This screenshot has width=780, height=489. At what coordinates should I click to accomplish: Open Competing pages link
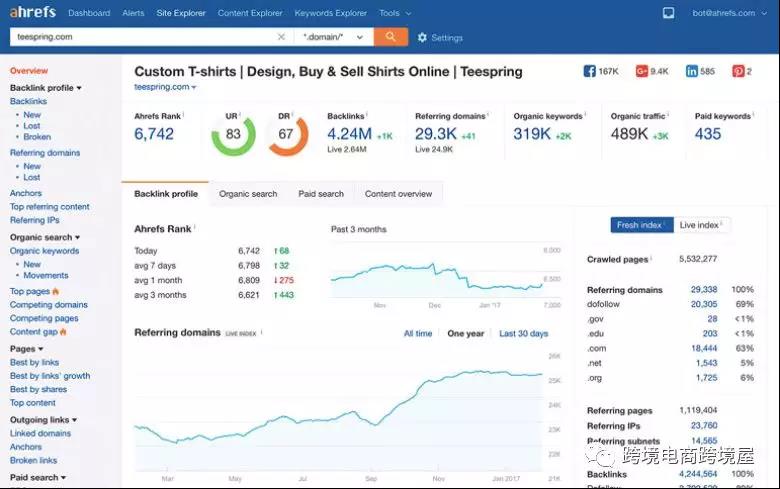point(44,318)
